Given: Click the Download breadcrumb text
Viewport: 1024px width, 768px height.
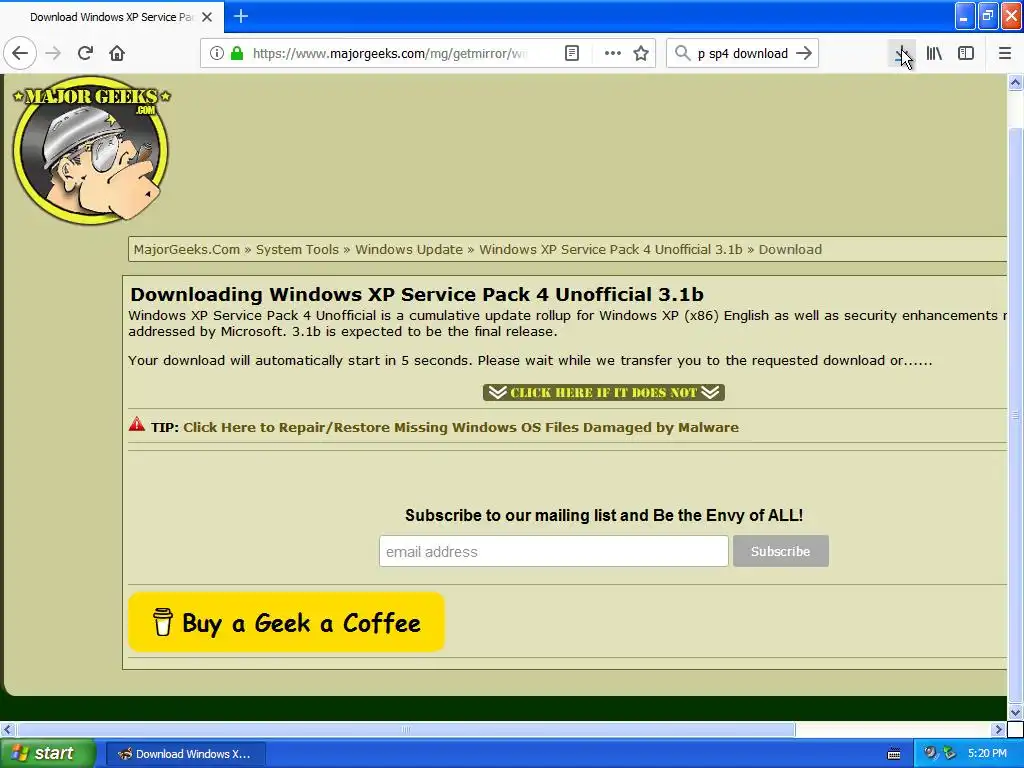Looking at the screenshot, I should [790, 249].
